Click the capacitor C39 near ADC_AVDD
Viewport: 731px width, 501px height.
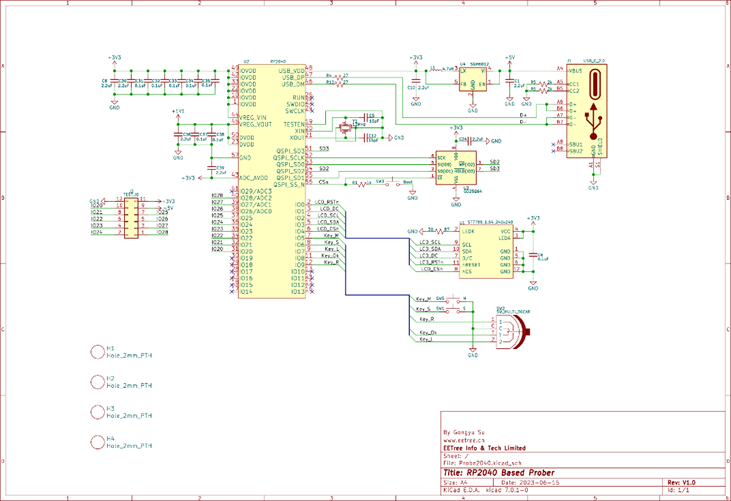pyautogui.click(x=212, y=168)
